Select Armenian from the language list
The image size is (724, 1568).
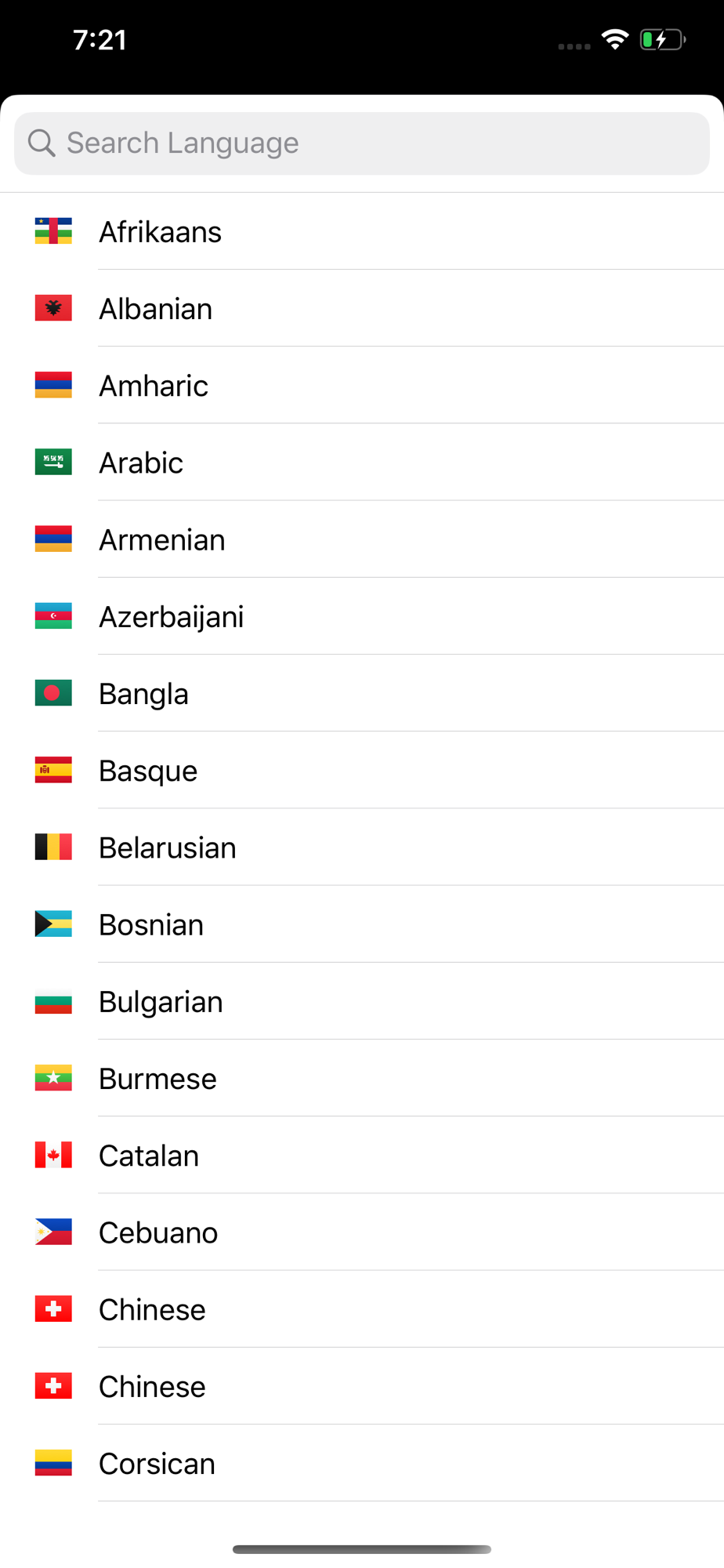coord(362,539)
